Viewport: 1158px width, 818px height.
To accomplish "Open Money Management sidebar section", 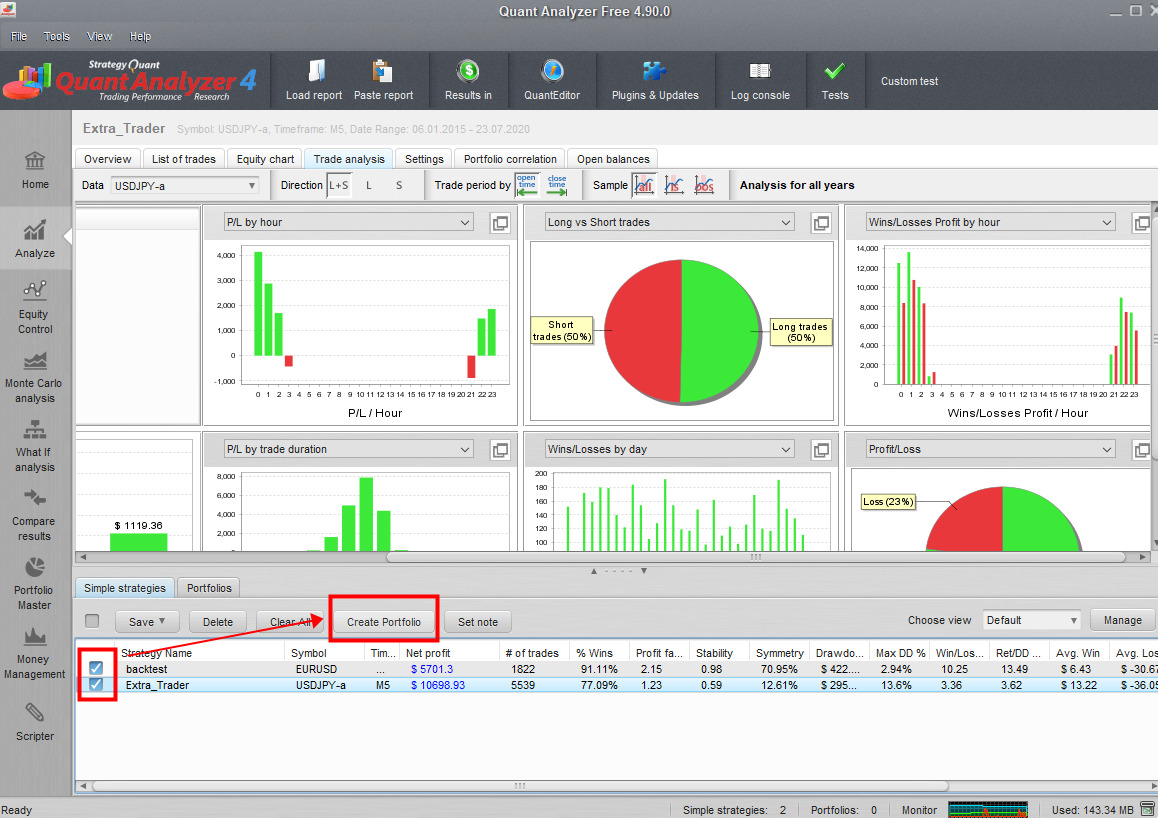I will pos(35,652).
